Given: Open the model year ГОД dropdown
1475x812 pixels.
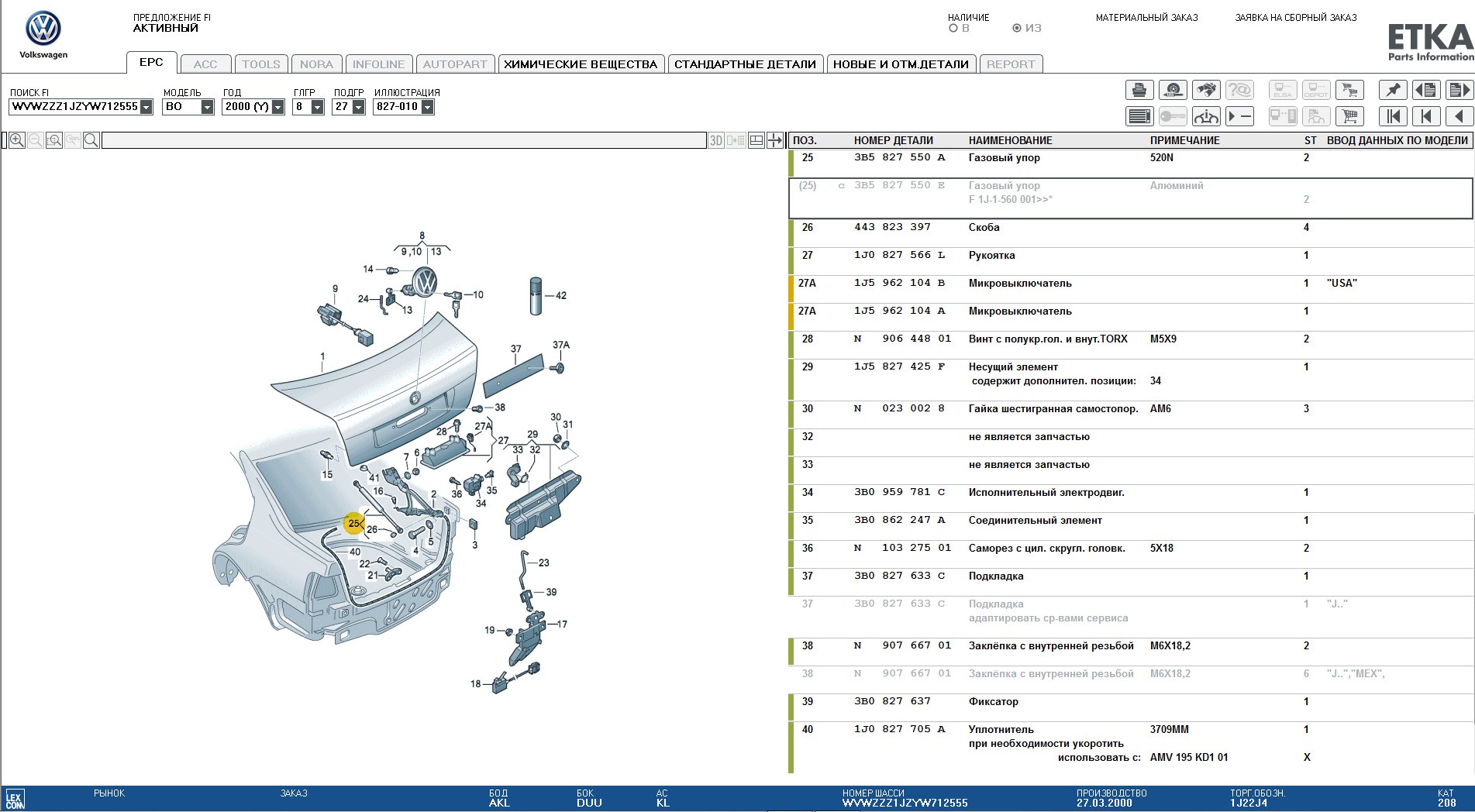Looking at the screenshot, I should pos(277,107).
